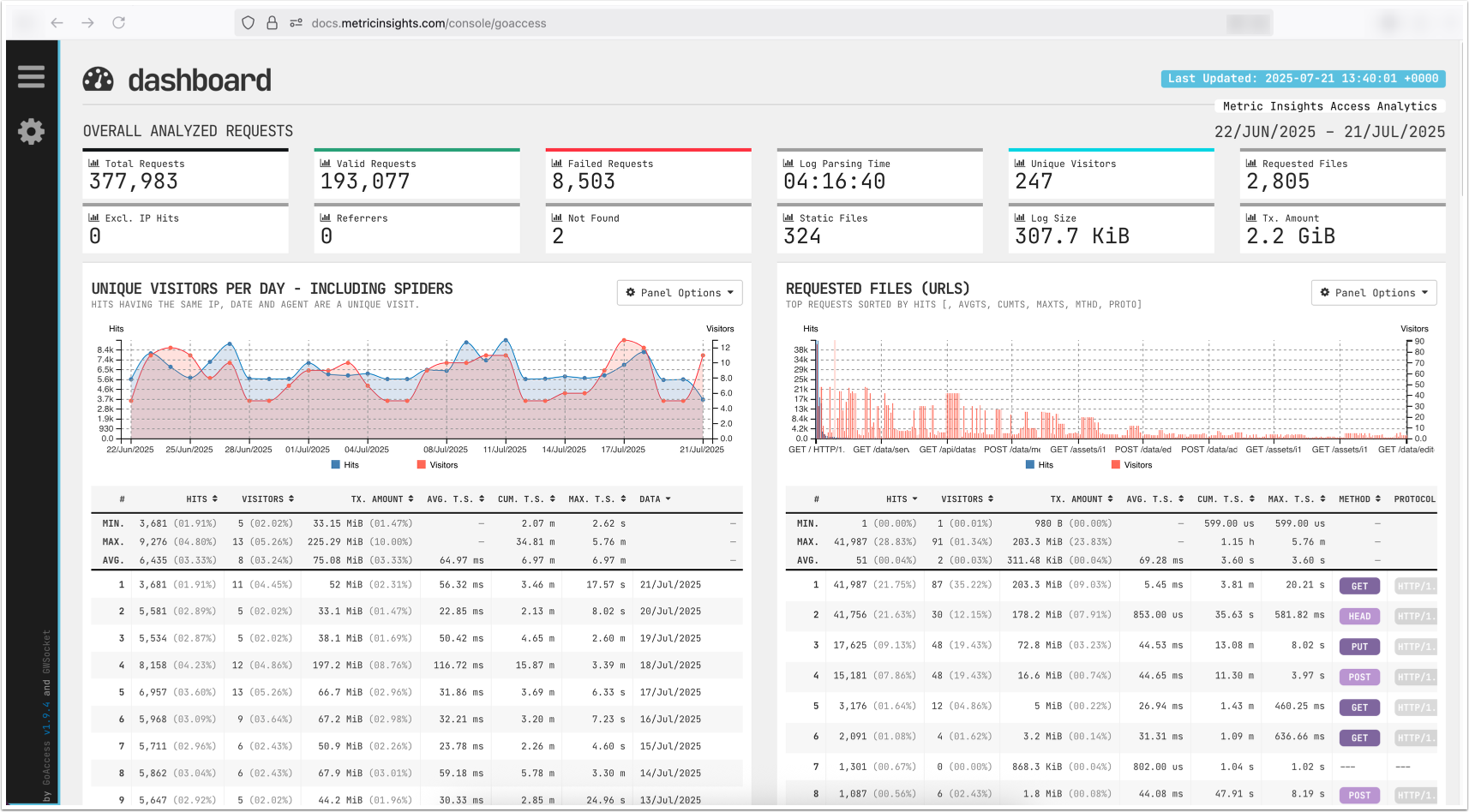The image size is (1469, 812).
Task: Open Panel Options for Unique Visitors panel
Action: click(x=680, y=293)
